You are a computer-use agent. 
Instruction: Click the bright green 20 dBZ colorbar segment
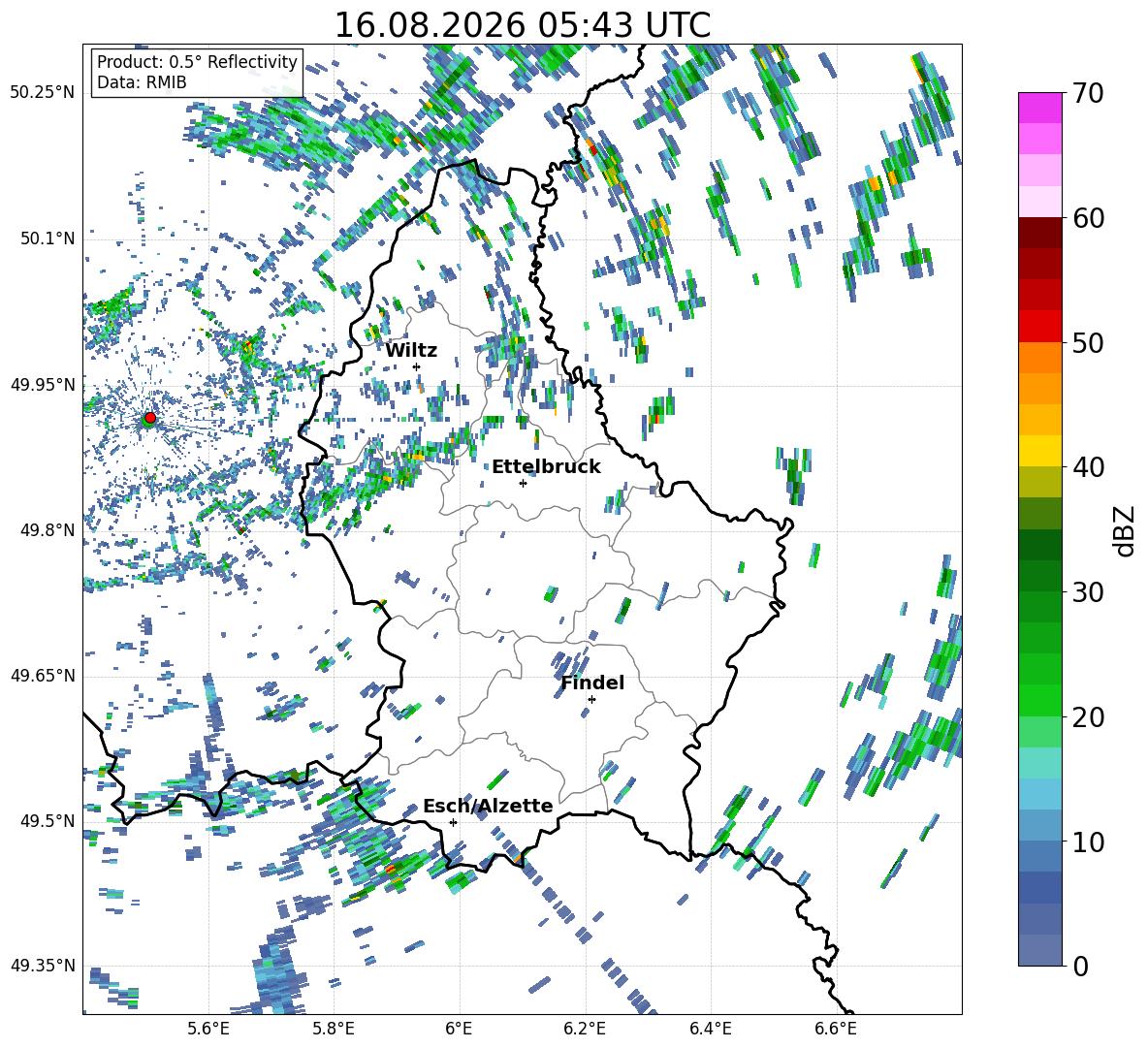pos(1039,700)
